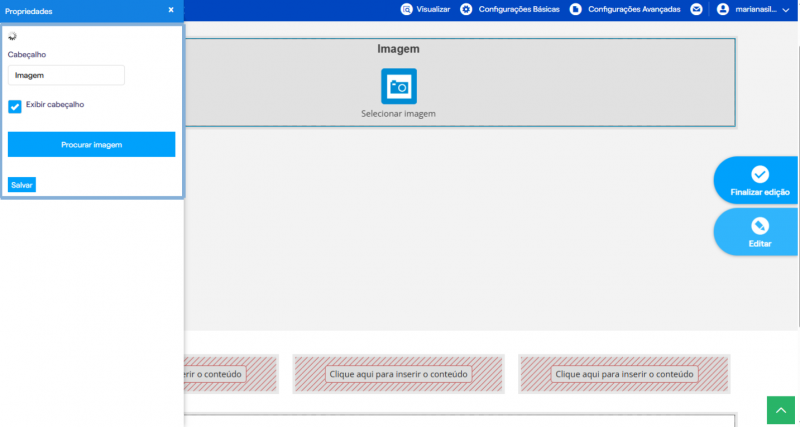The height and width of the screenshot is (427, 800).
Task: Click the Salvar button
Action: tap(22, 185)
